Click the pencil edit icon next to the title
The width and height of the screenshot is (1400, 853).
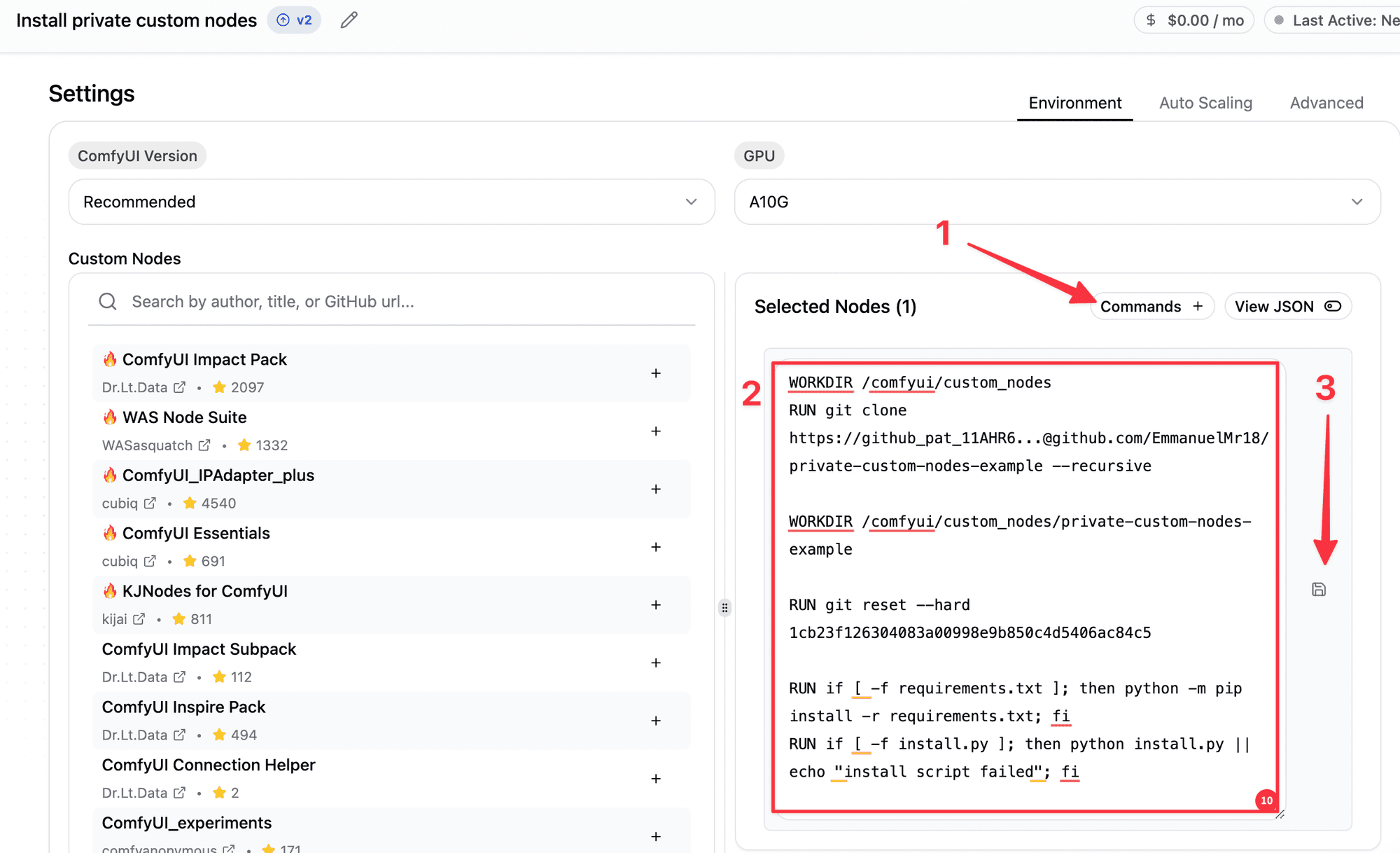[x=348, y=20]
